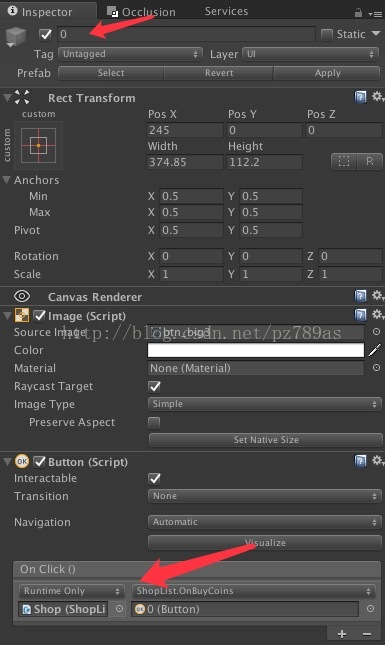Click the Prefab Revert button
The width and height of the screenshot is (385, 645).
(219, 73)
